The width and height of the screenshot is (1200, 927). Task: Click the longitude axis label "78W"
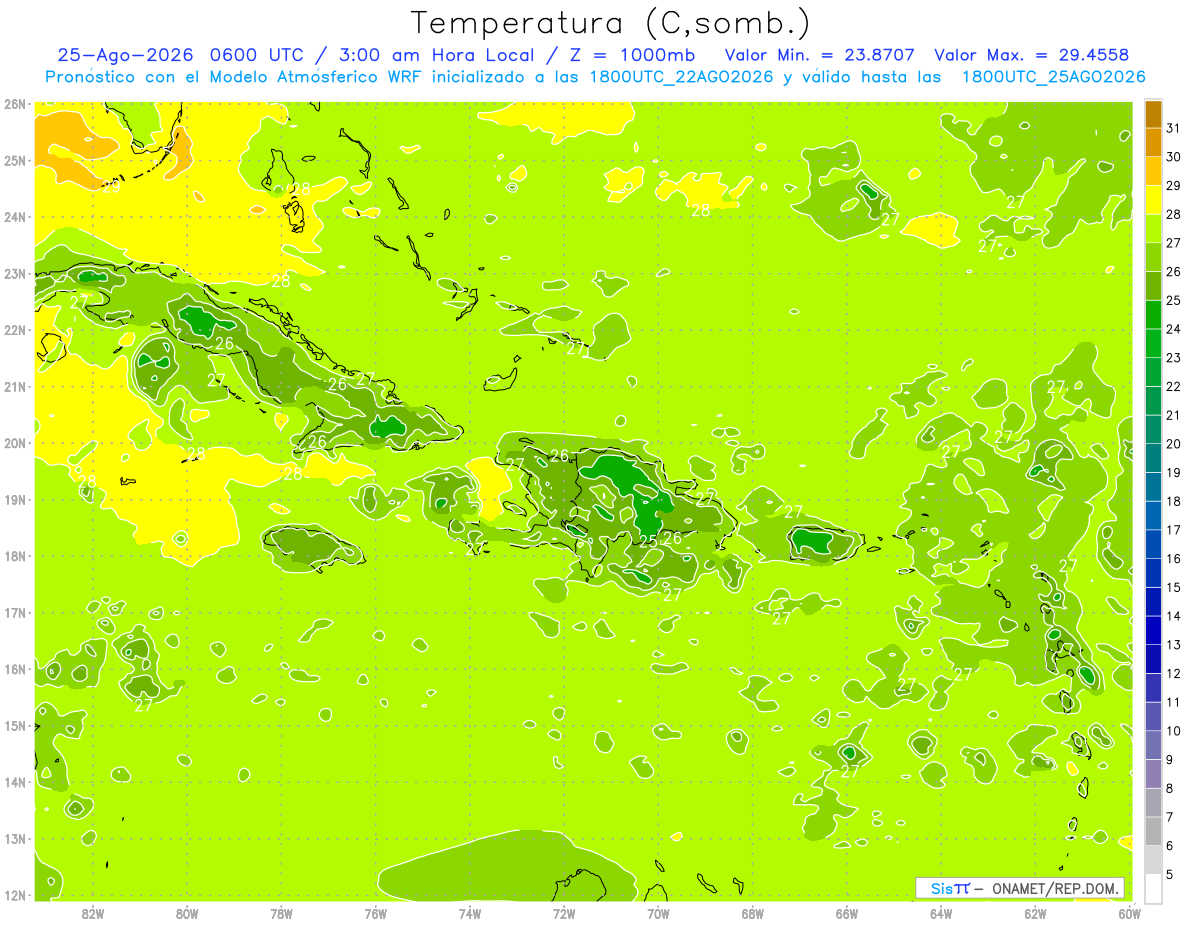[x=281, y=913]
